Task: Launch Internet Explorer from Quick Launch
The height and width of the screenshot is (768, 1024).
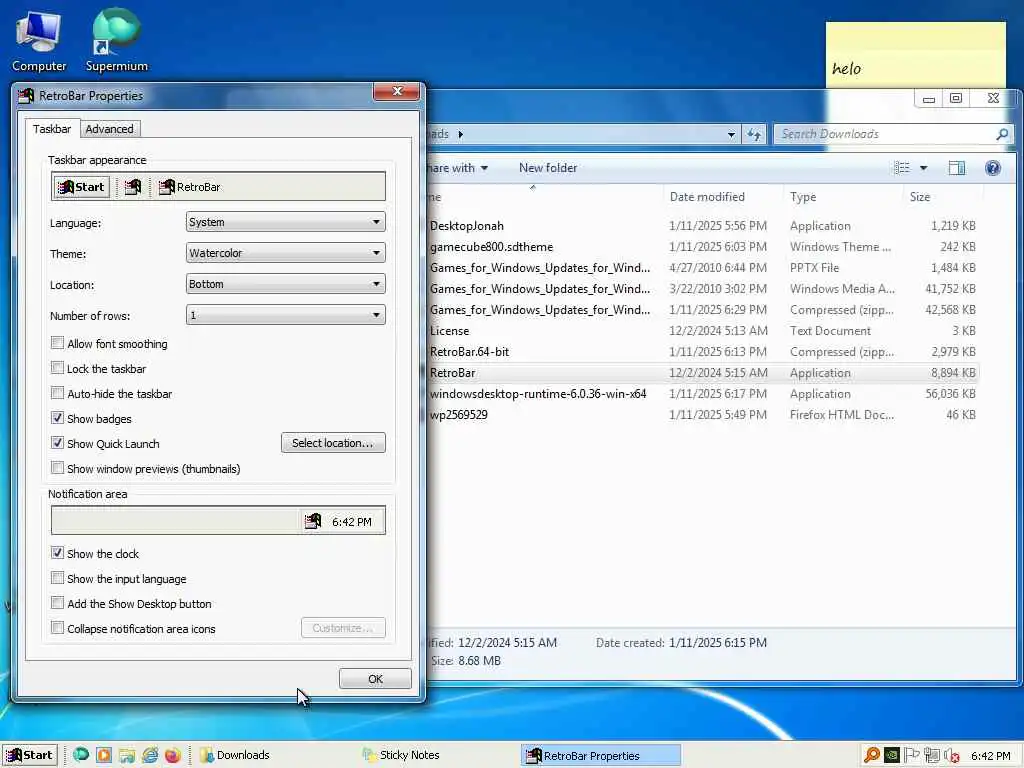Action: (150, 755)
